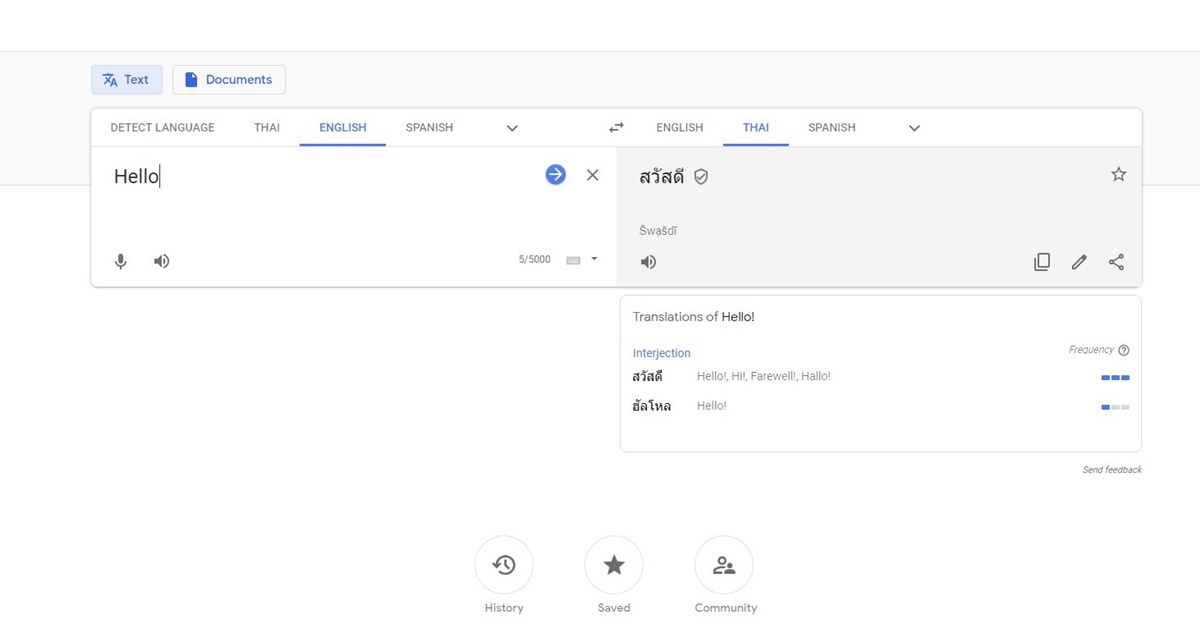
Task: Suggest an edit with the pencil icon
Action: click(1079, 261)
